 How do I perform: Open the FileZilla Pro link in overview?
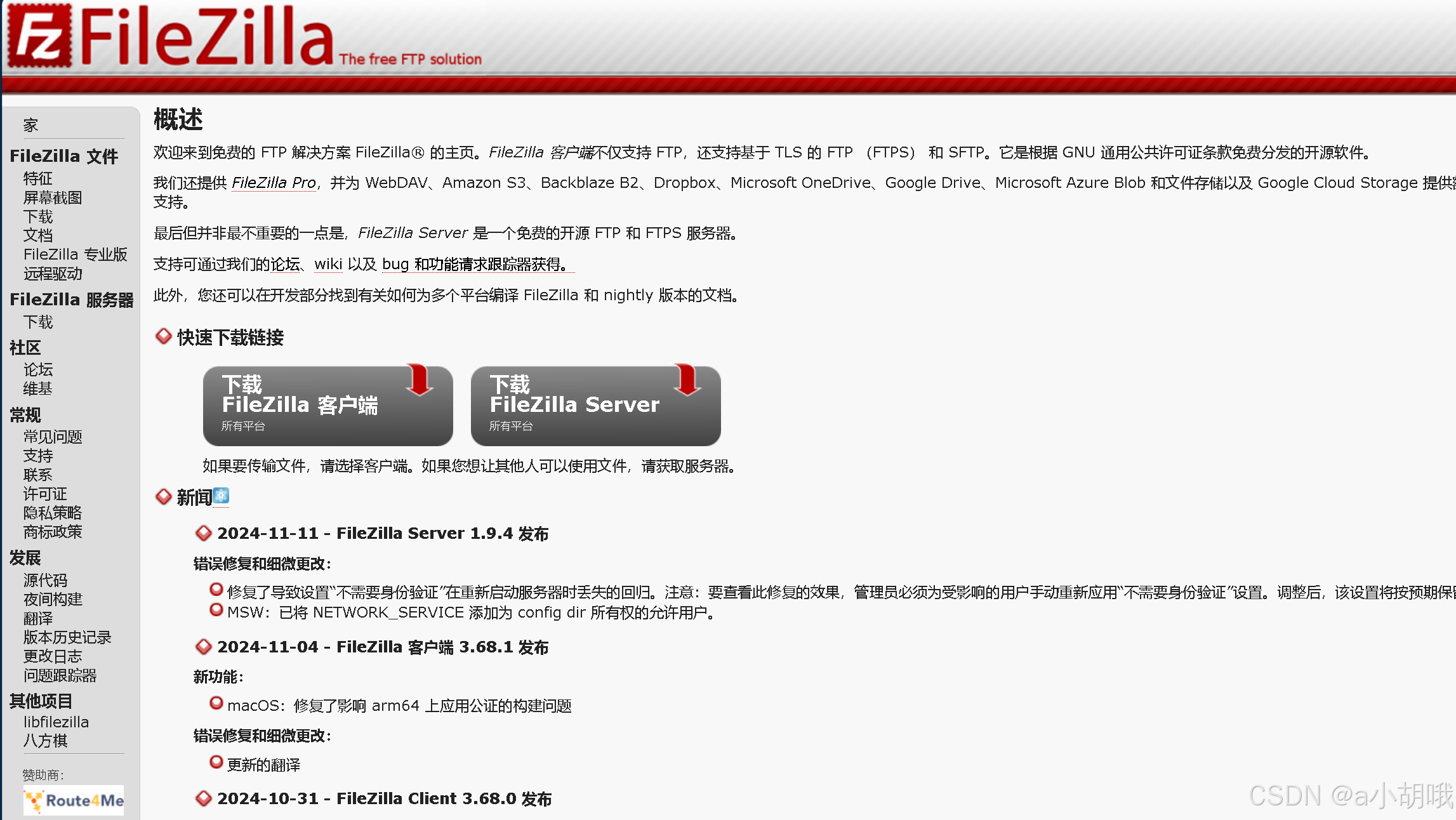click(x=274, y=183)
